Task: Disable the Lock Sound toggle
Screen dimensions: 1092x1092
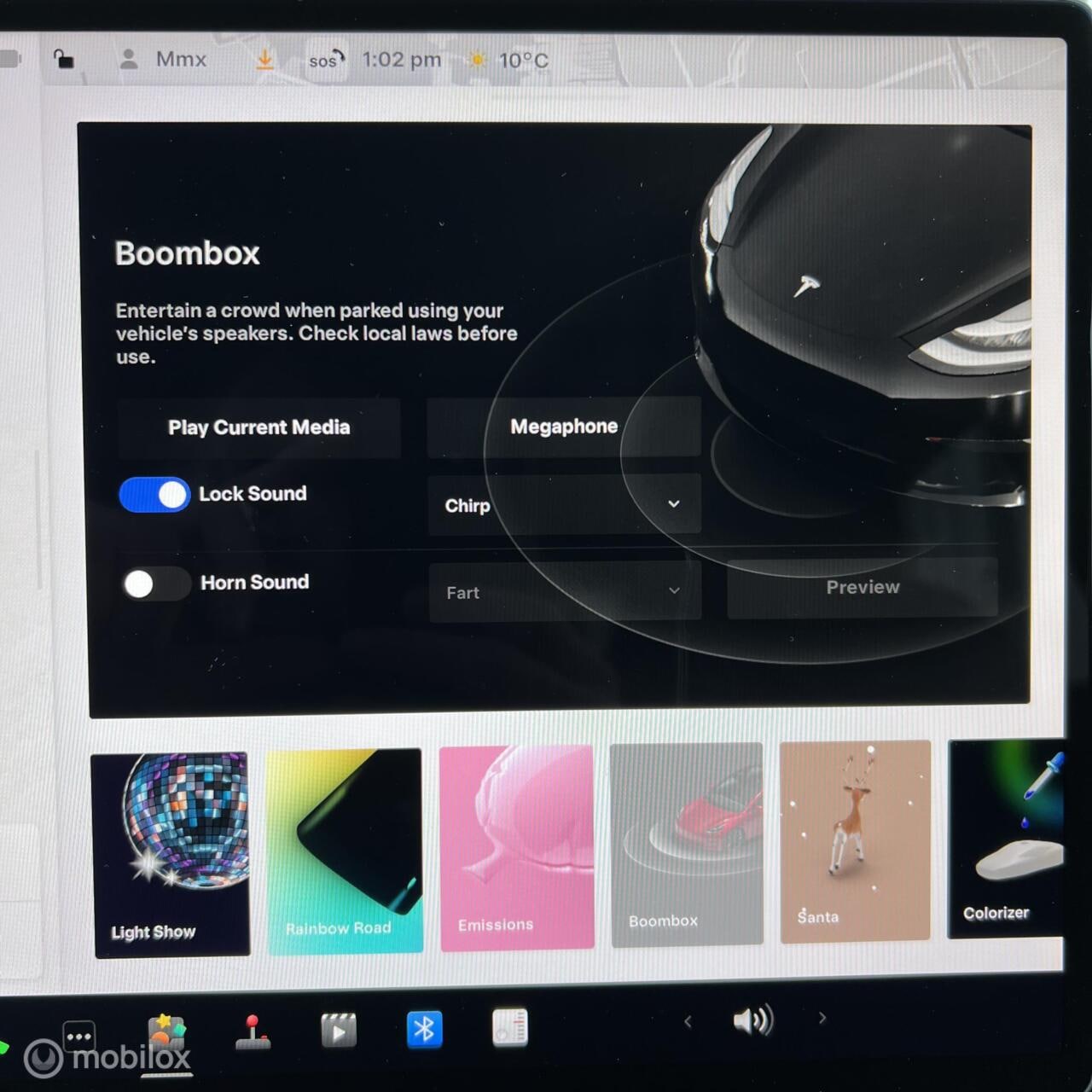Action: (155, 495)
